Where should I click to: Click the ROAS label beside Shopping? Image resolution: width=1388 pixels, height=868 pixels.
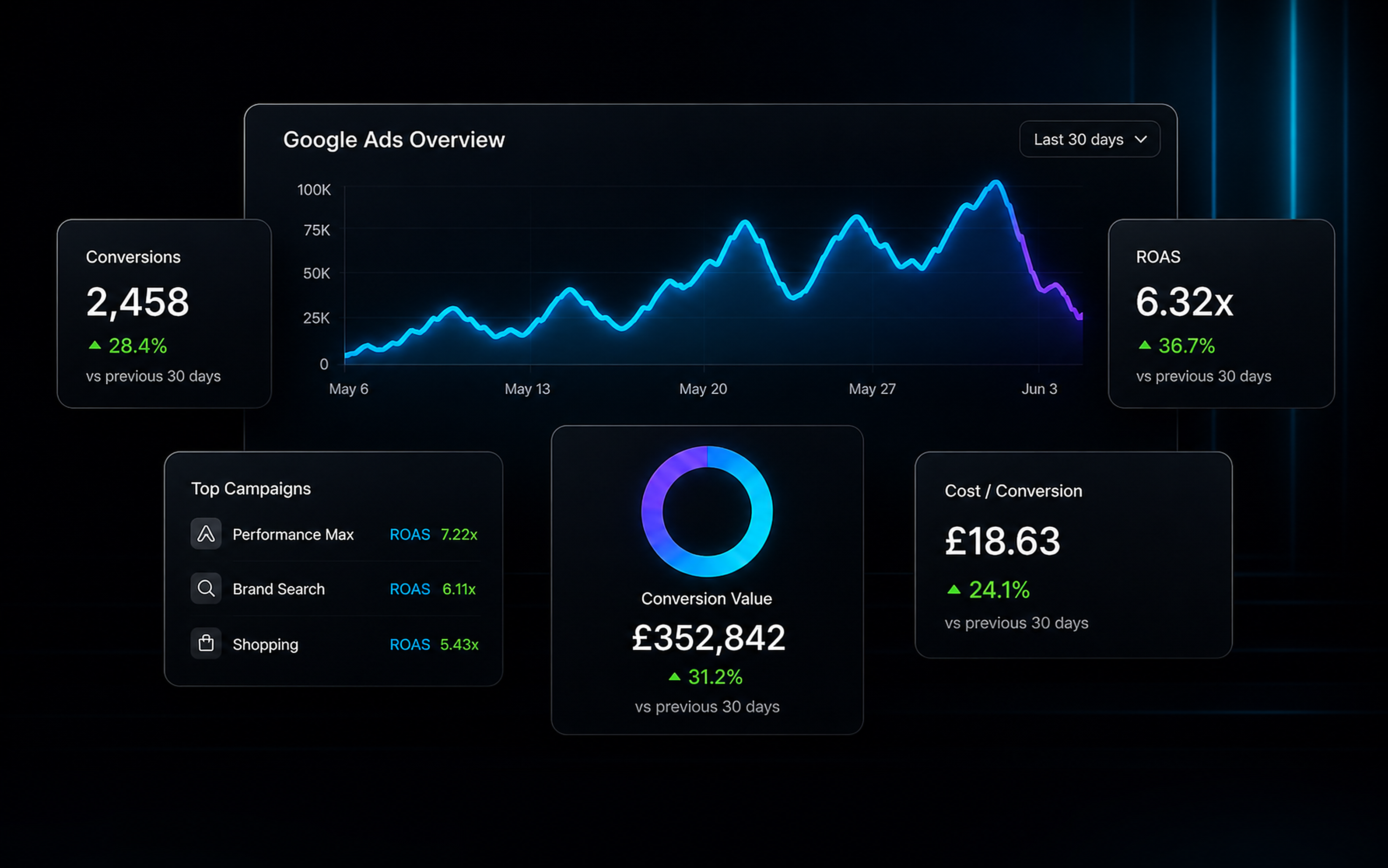[x=410, y=644]
